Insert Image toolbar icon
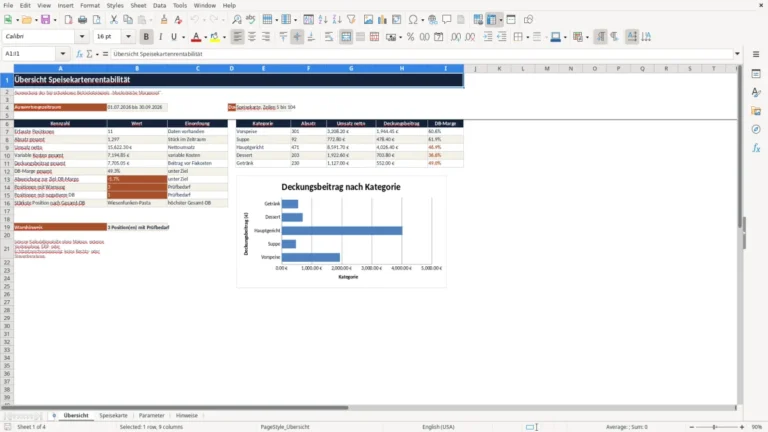Screen dimensions: 768x432 tap(368, 20)
